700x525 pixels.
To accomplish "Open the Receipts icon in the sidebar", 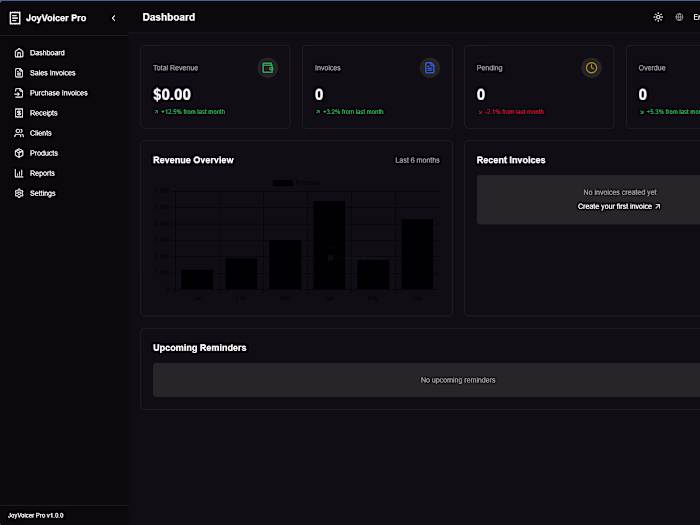I will pos(19,113).
